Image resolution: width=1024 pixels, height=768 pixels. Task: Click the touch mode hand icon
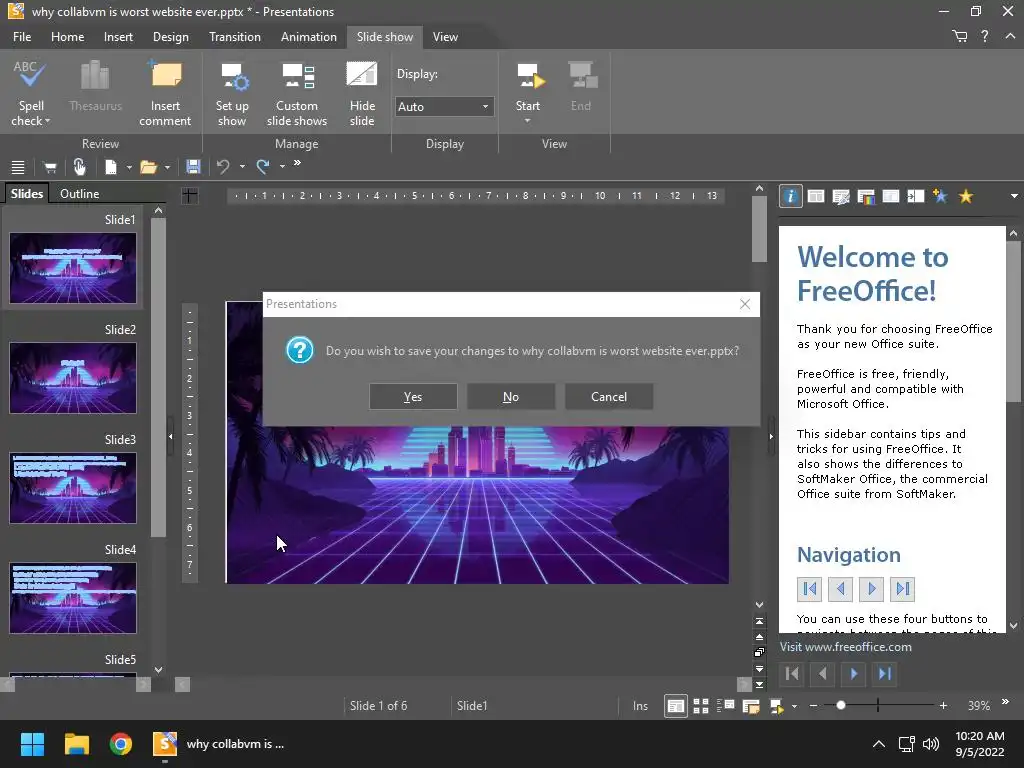[79, 167]
